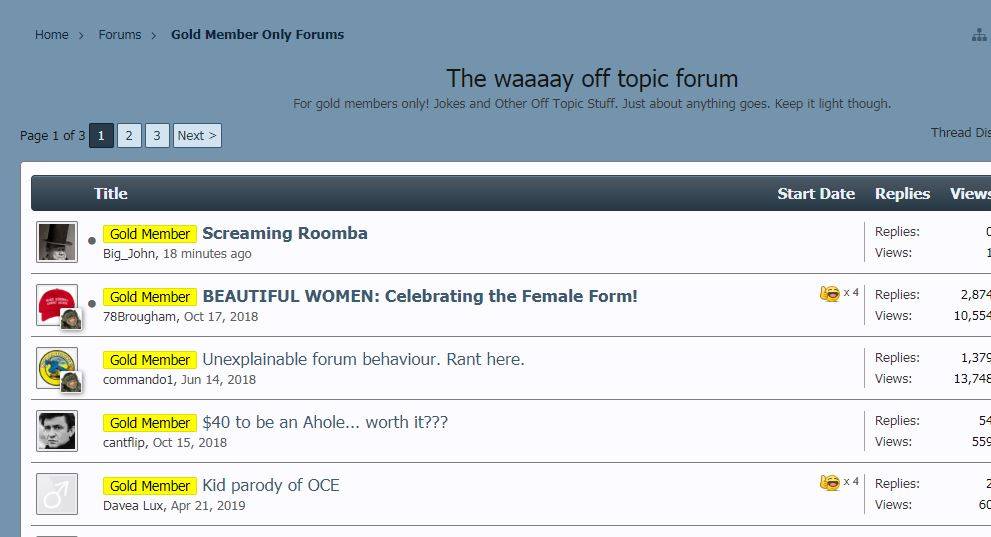Click unread dot beside BEAUTIFUL WOMEN thread

point(92,304)
